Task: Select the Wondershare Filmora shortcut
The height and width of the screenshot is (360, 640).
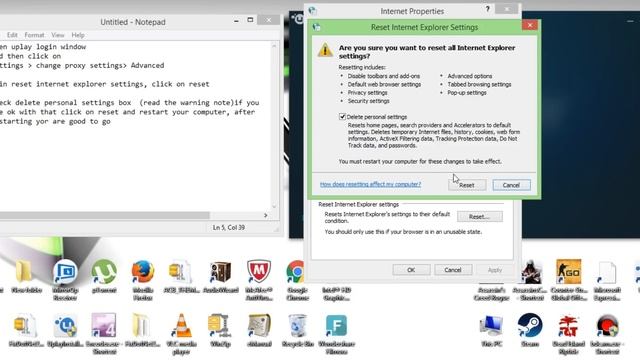Action: (336, 333)
